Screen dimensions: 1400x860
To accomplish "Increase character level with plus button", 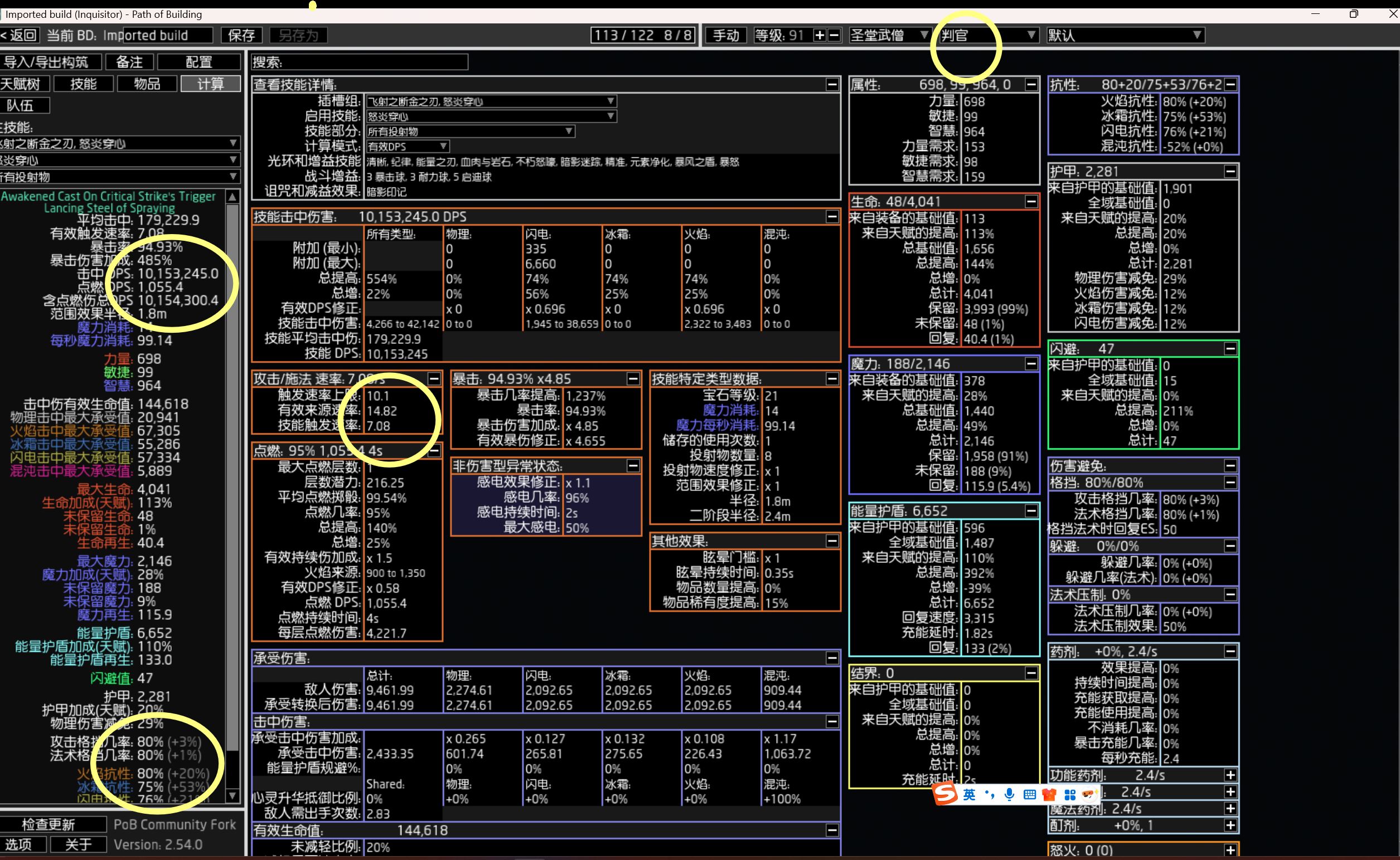I will point(819,35).
